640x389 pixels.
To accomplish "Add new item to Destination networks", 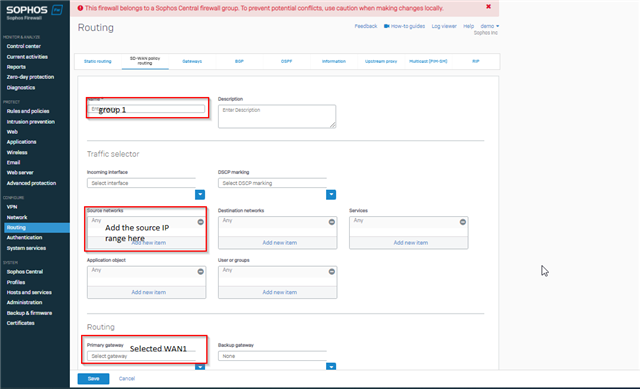I will (280, 242).
